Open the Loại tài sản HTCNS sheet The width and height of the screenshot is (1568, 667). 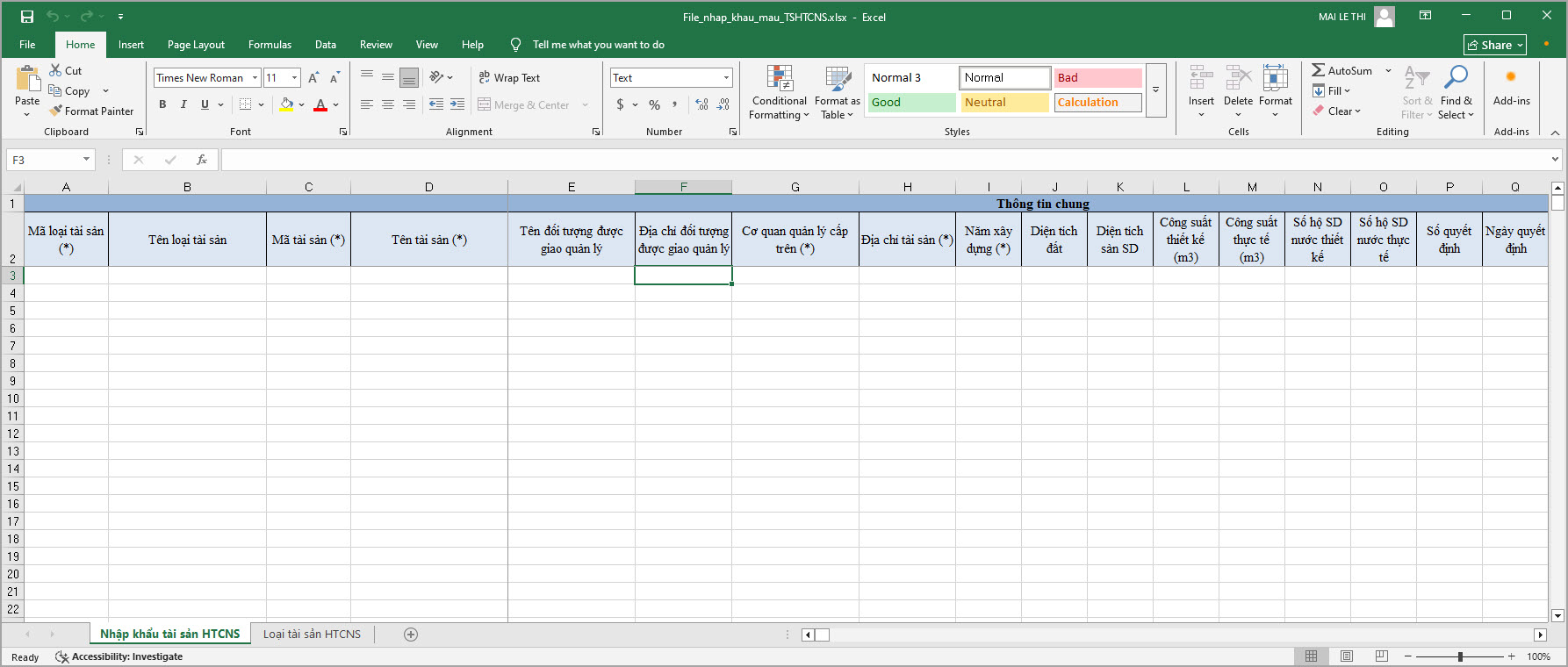[312, 635]
